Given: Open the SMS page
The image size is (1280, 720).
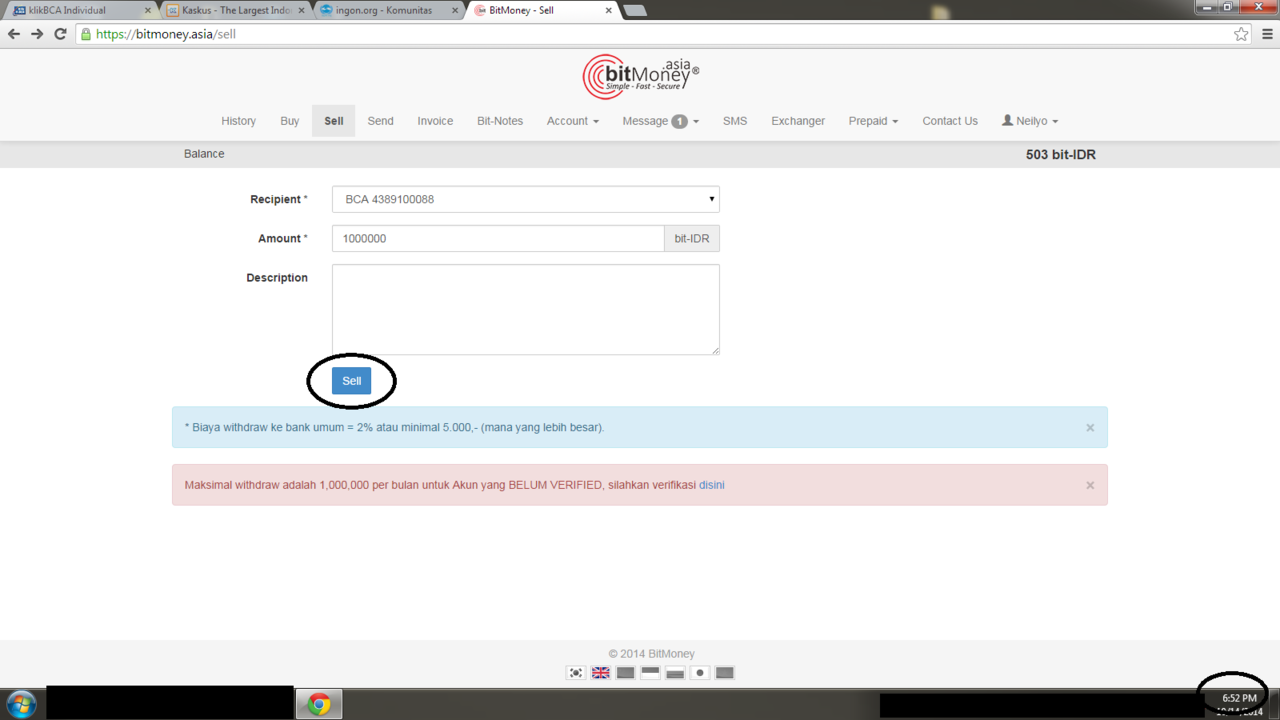Looking at the screenshot, I should tap(735, 121).
